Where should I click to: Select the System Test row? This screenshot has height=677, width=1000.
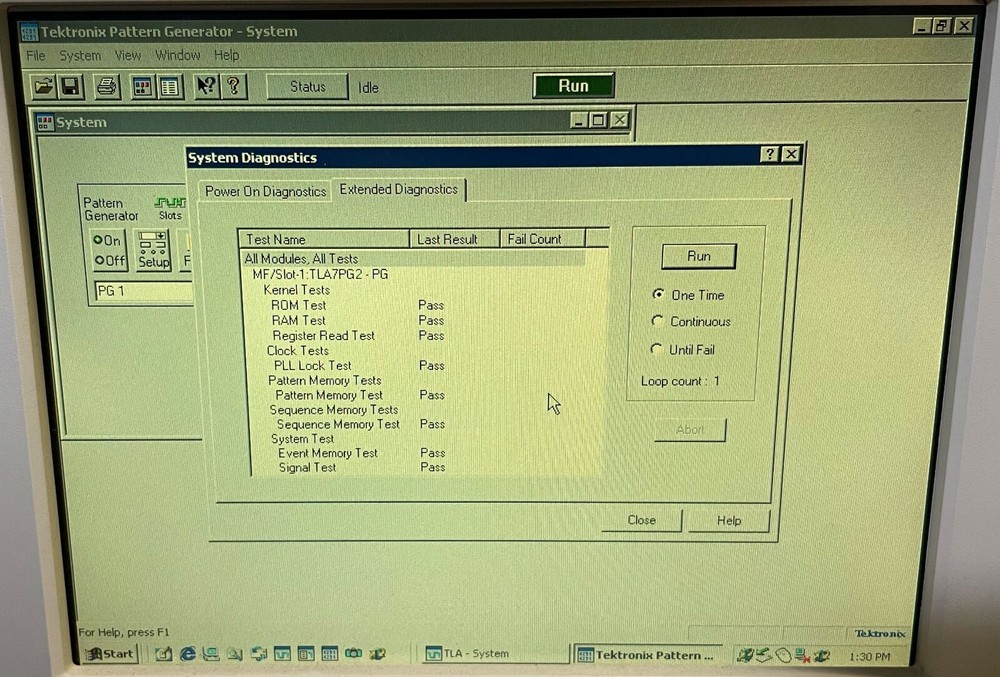pos(302,439)
